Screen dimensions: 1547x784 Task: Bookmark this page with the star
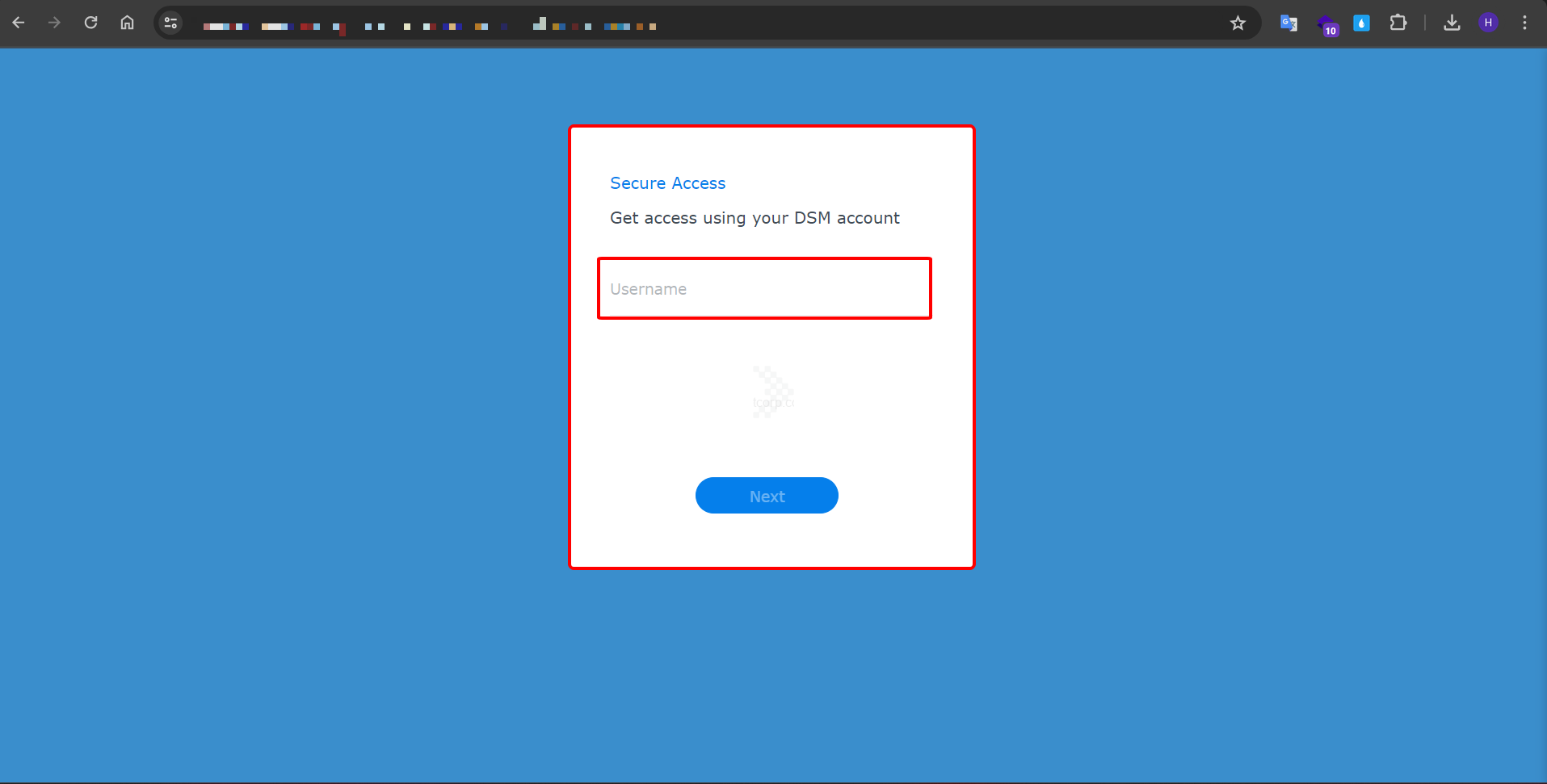pos(1238,23)
